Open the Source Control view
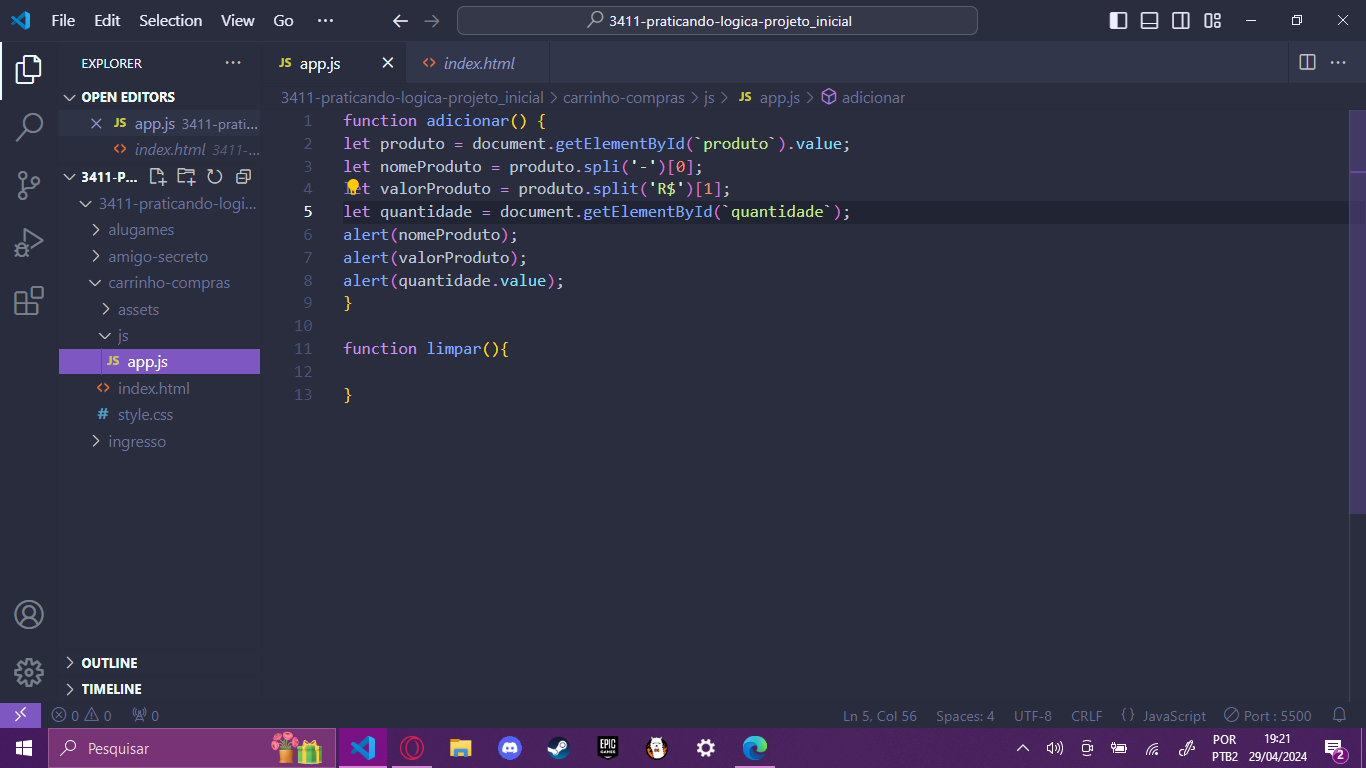The image size is (1366, 768). (29, 185)
